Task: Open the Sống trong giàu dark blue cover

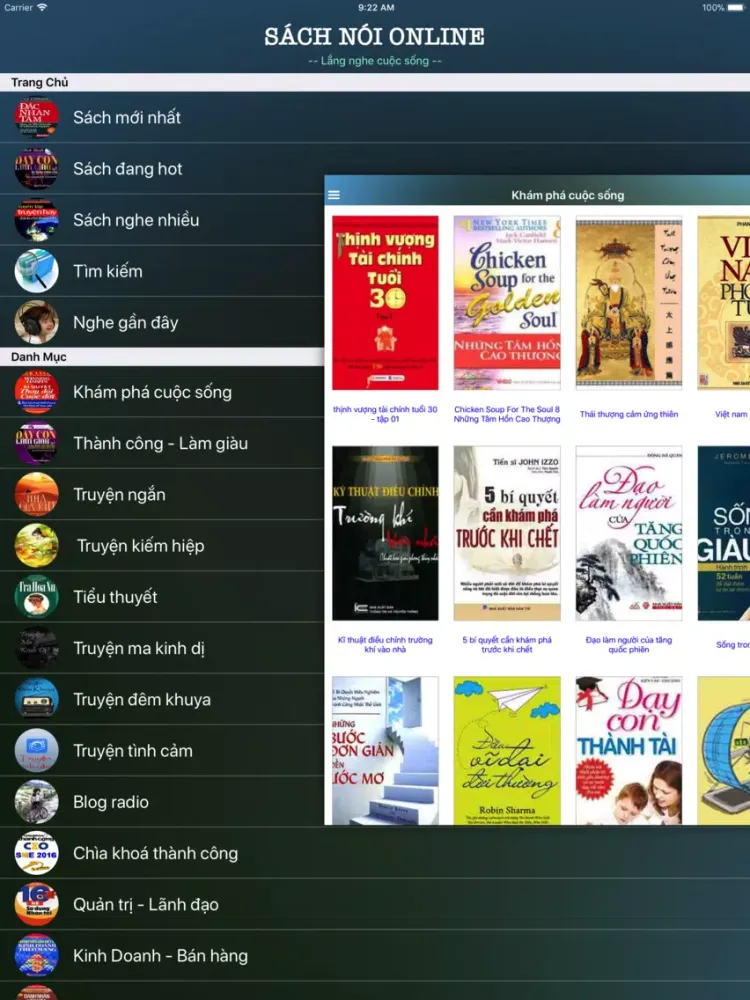Action: click(x=724, y=533)
